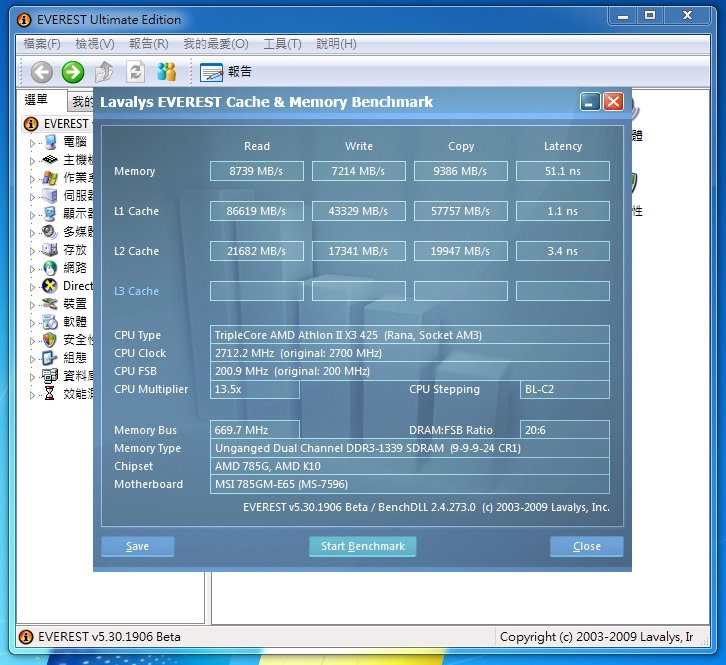This screenshot has width=726, height=665.
Task: Select the 顯示器 display tree icon
Action: point(50,213)
